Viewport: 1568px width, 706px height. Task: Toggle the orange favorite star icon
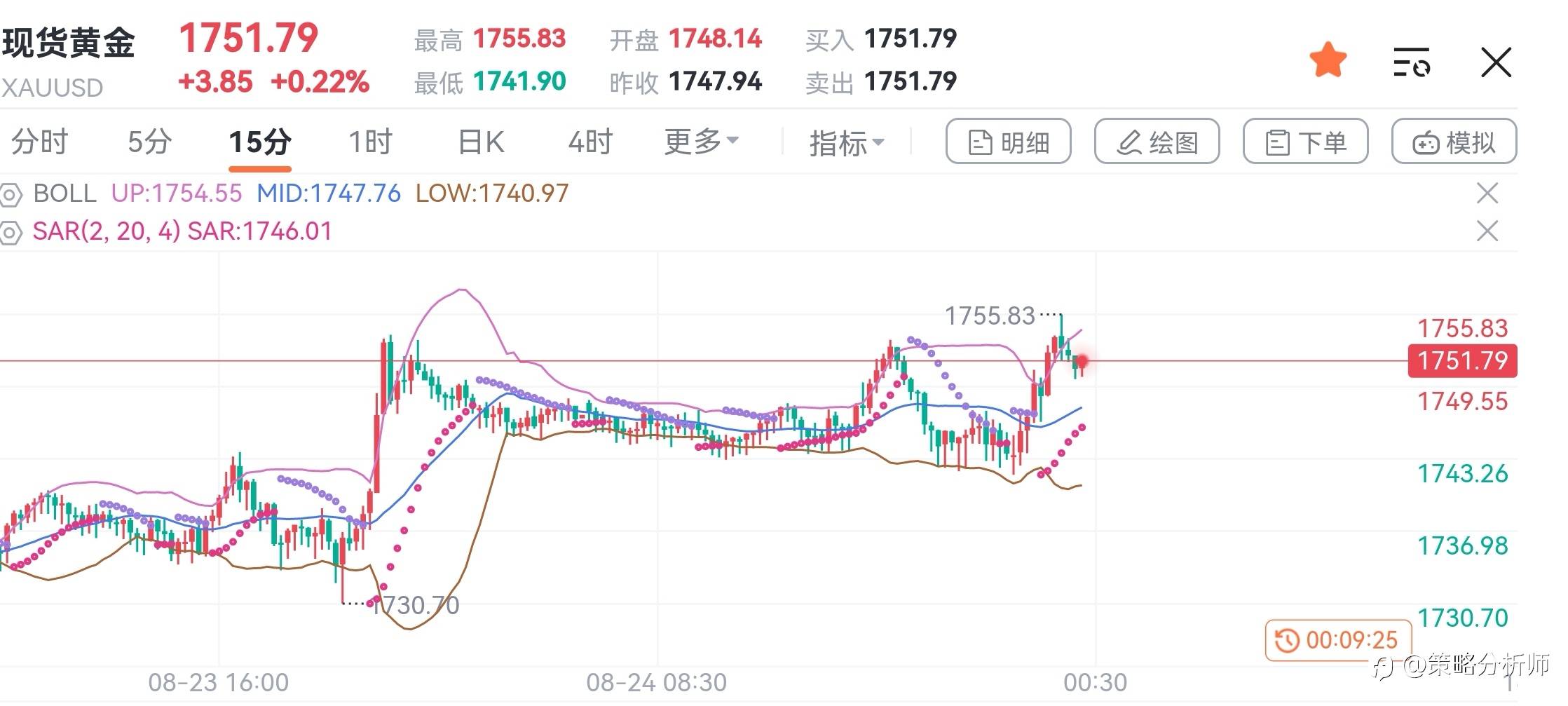tap(1328, 60)
